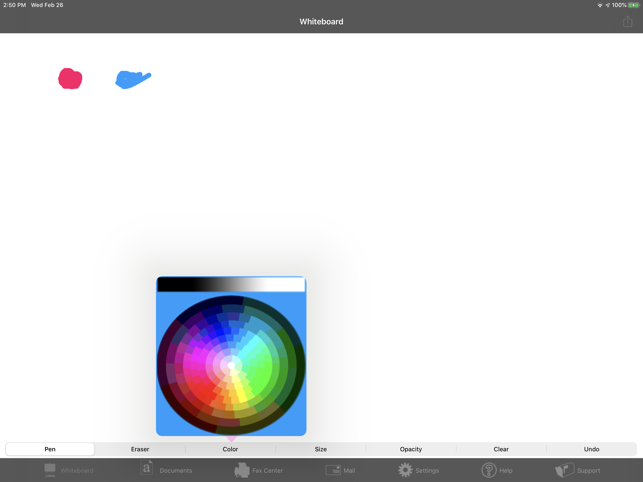Open the Settings gear icon
Viewport: 643px width, 482px height.
(405, 470)
